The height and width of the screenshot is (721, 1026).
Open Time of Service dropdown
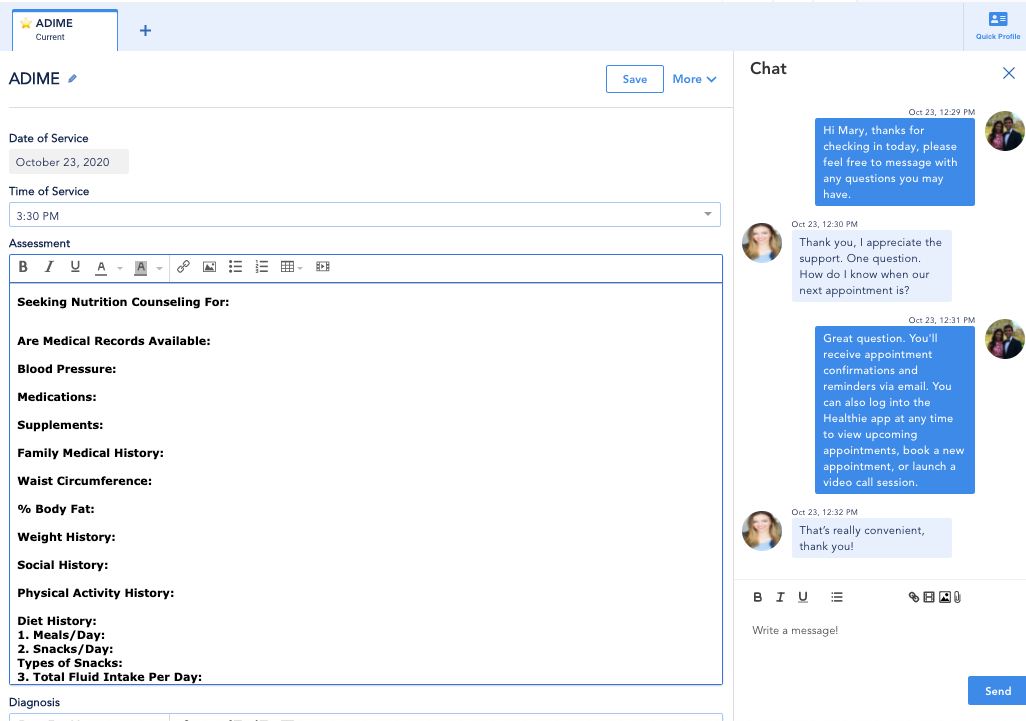364,215
